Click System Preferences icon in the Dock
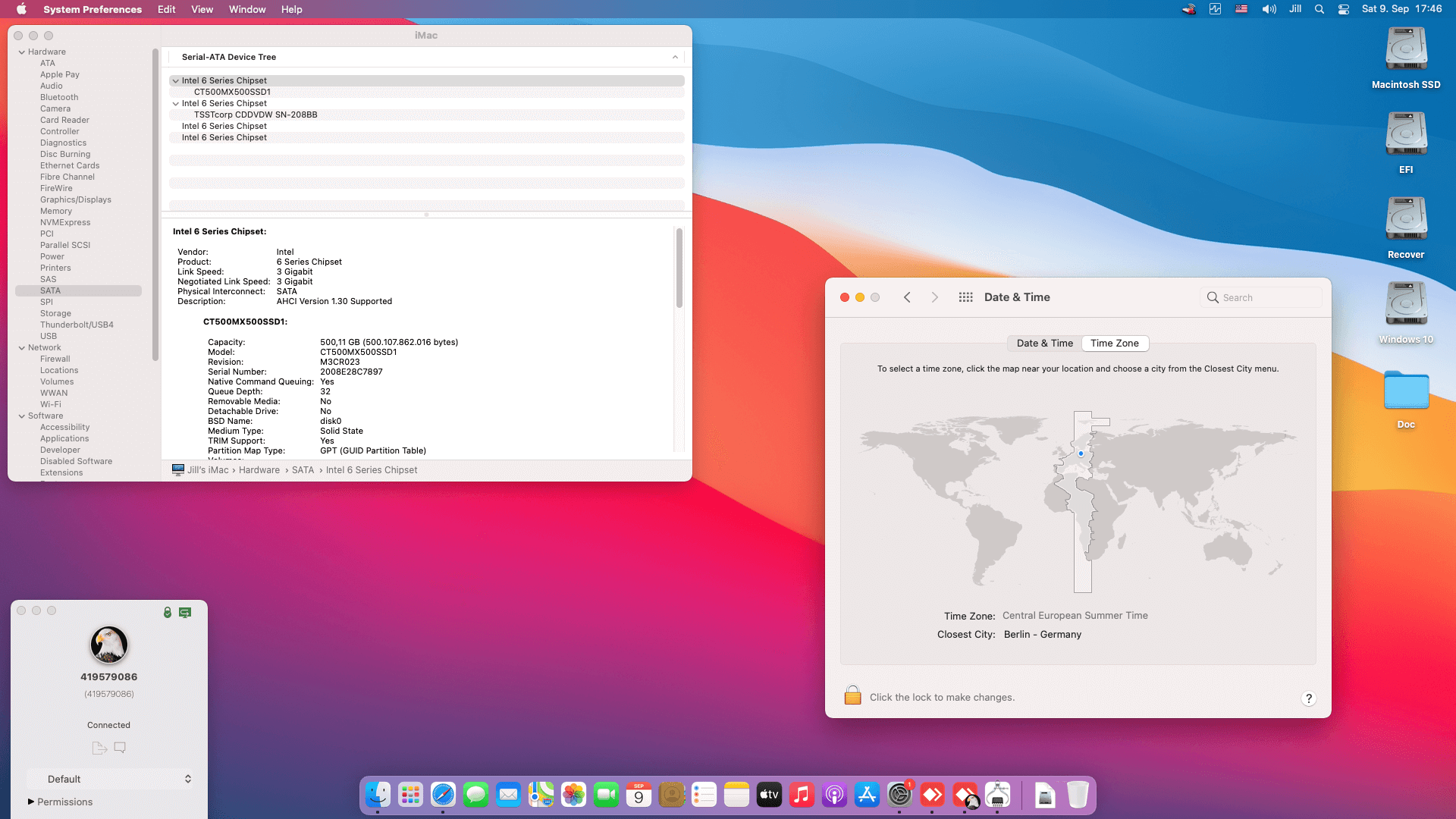This screenshot has width=1456, height=819. [899, 795]
